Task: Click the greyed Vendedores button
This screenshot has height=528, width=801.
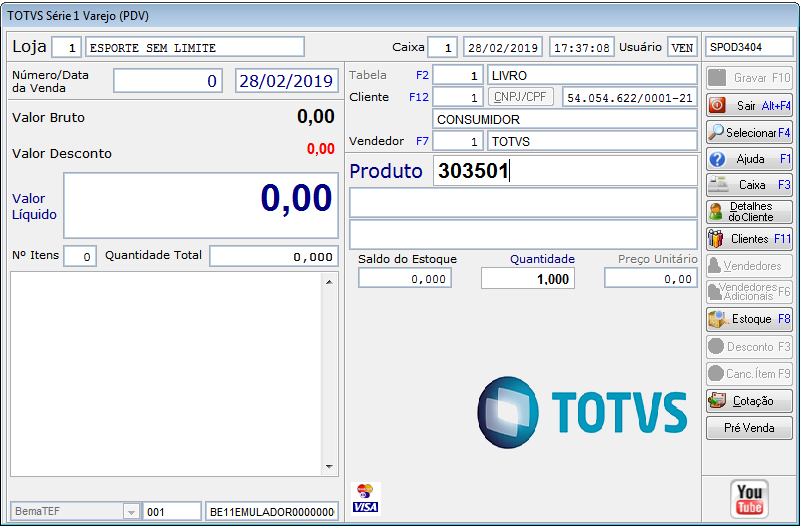Action: 749,266
